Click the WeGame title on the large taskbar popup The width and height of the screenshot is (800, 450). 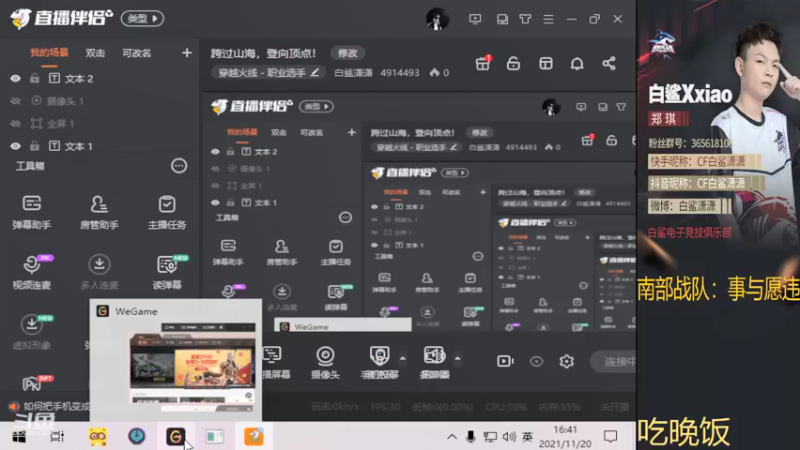pos(136,311)
